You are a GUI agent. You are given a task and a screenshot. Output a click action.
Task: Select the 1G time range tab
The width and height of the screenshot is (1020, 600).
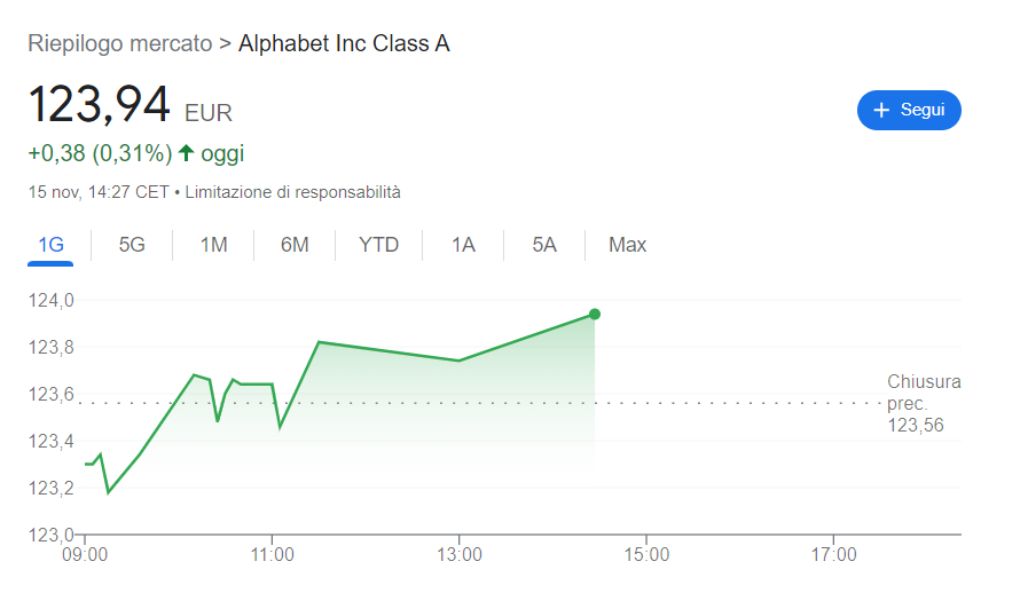click(51, 245)
